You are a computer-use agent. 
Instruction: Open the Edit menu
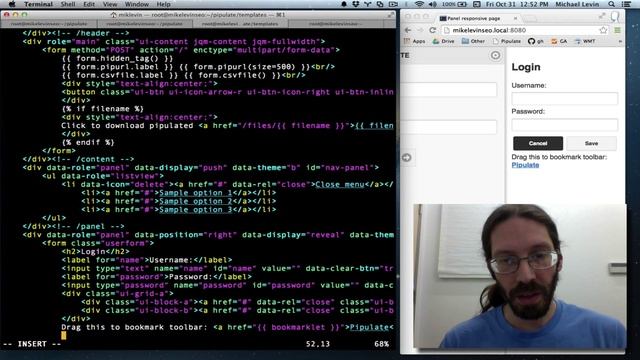(x=89, y=4)
